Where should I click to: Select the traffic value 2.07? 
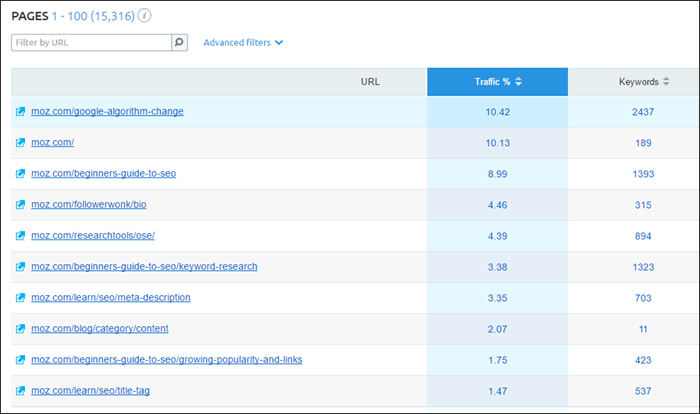pos(498,329)
